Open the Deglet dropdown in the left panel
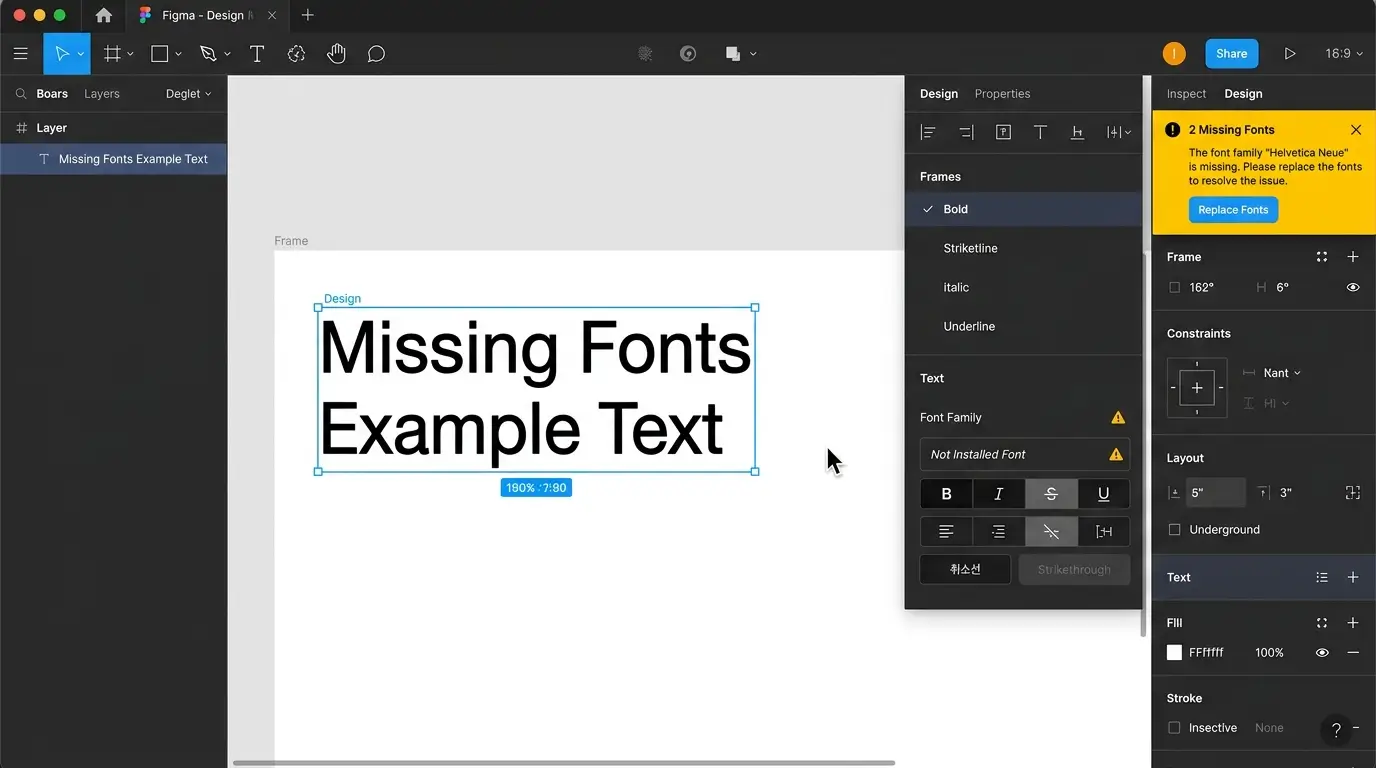1376x768 pixels. point(188,94)
